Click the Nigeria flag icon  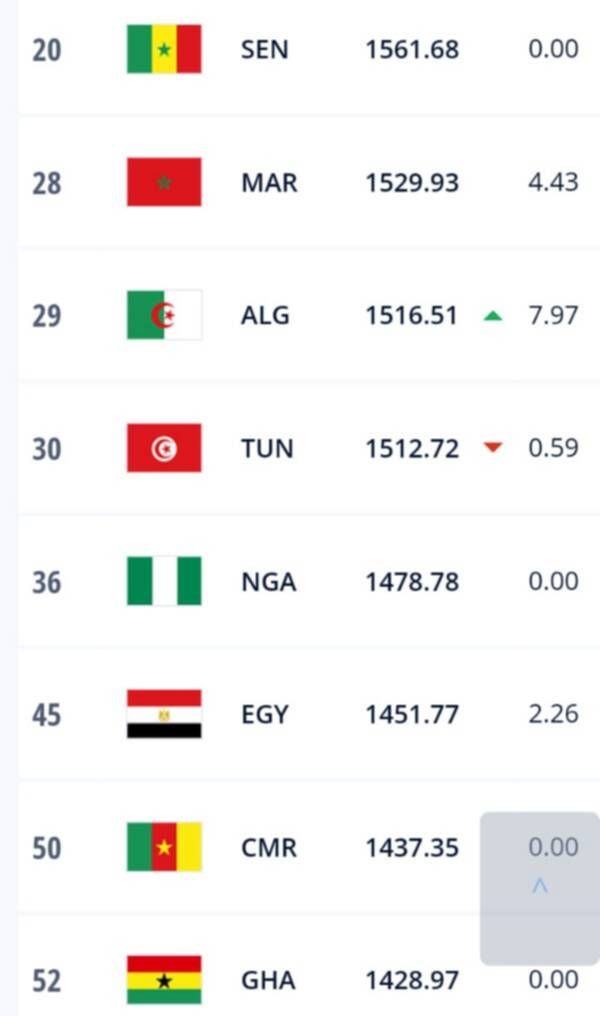click(x=164, y=581)
